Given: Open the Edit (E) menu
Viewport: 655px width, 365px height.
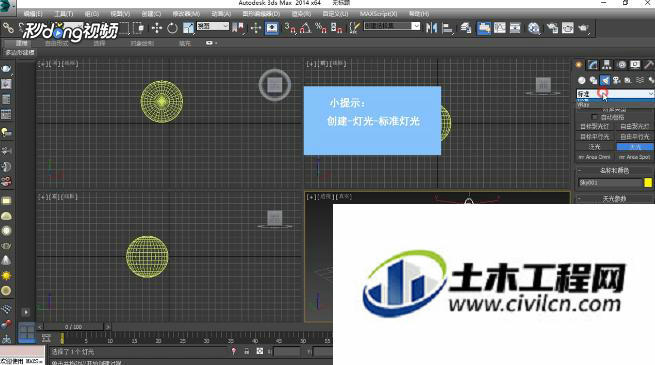Looking at the screenshot, I should (33, 14).
